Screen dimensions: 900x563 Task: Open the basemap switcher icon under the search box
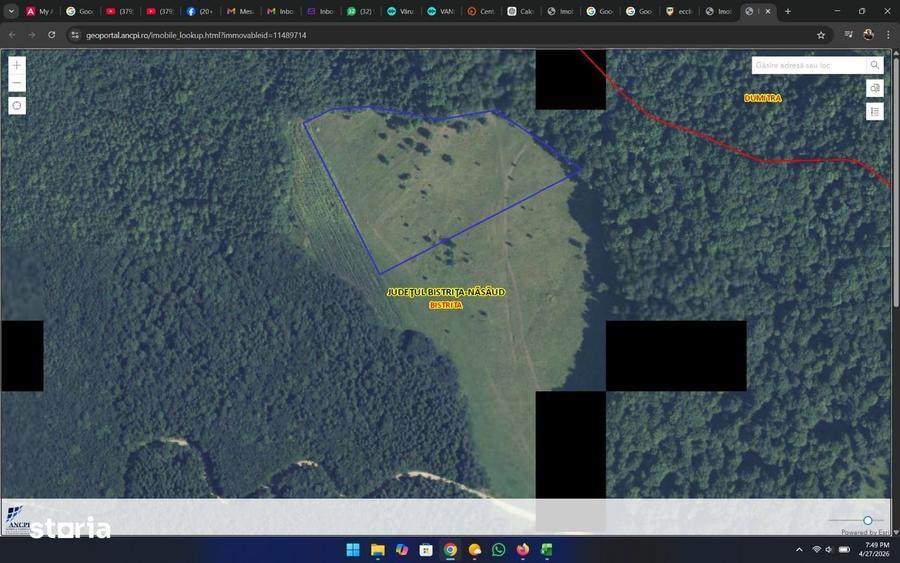874,88
